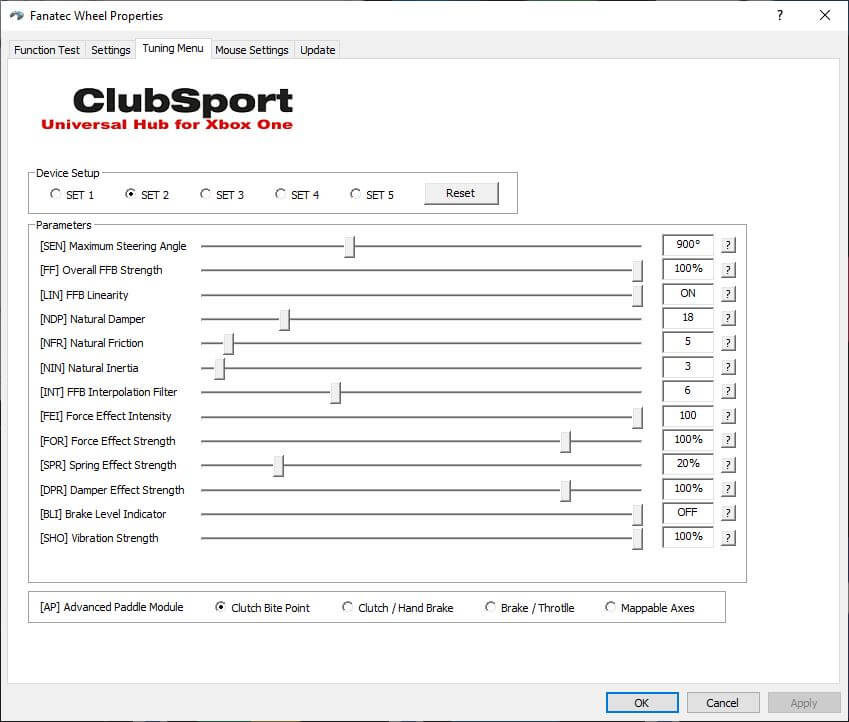The height and width of the screenshot is (722, 849).
Task: Click the Cancel button
Action: (722, 703)
